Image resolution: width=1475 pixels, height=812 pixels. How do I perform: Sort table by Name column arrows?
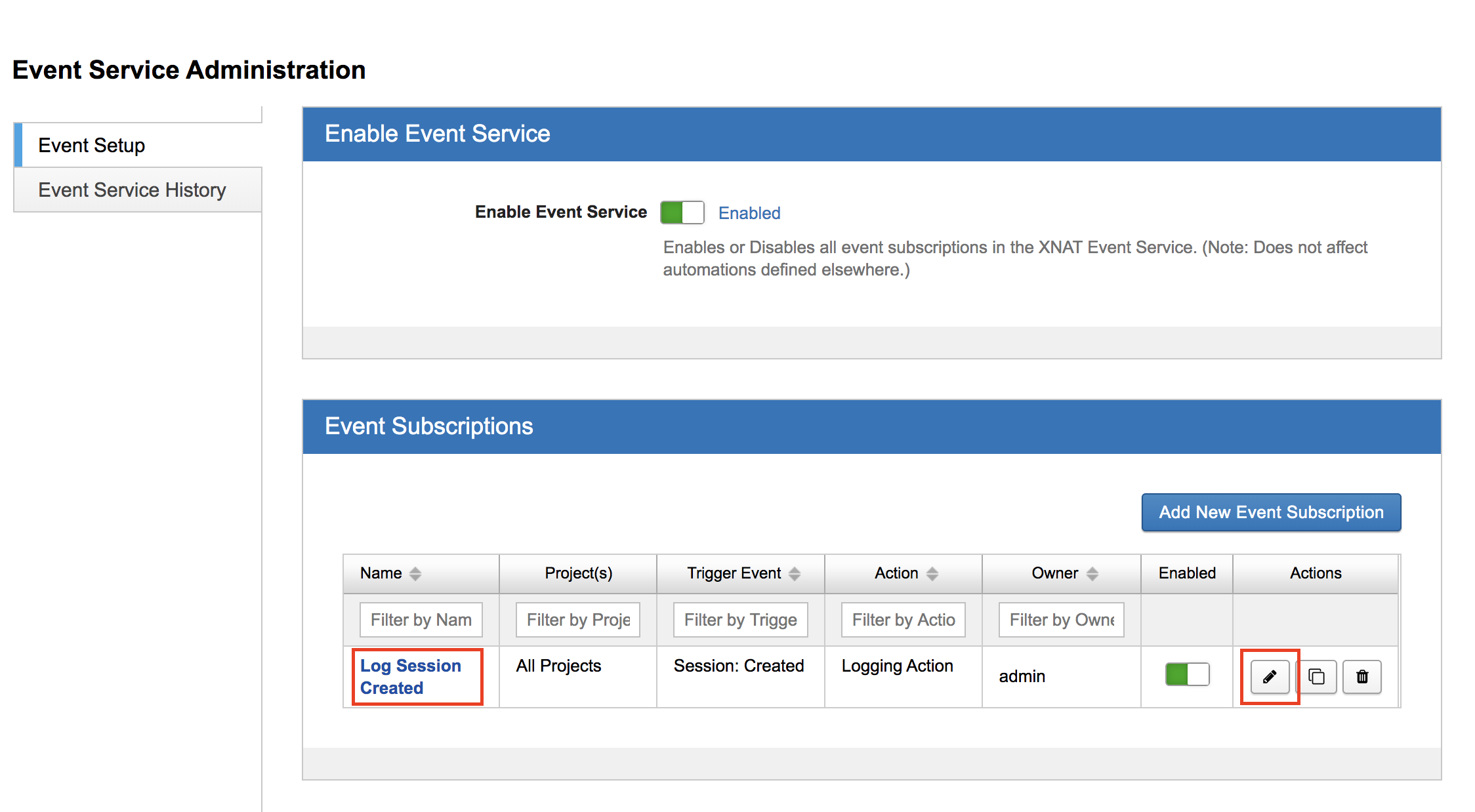pyautogui.click(x=415, y=574)
